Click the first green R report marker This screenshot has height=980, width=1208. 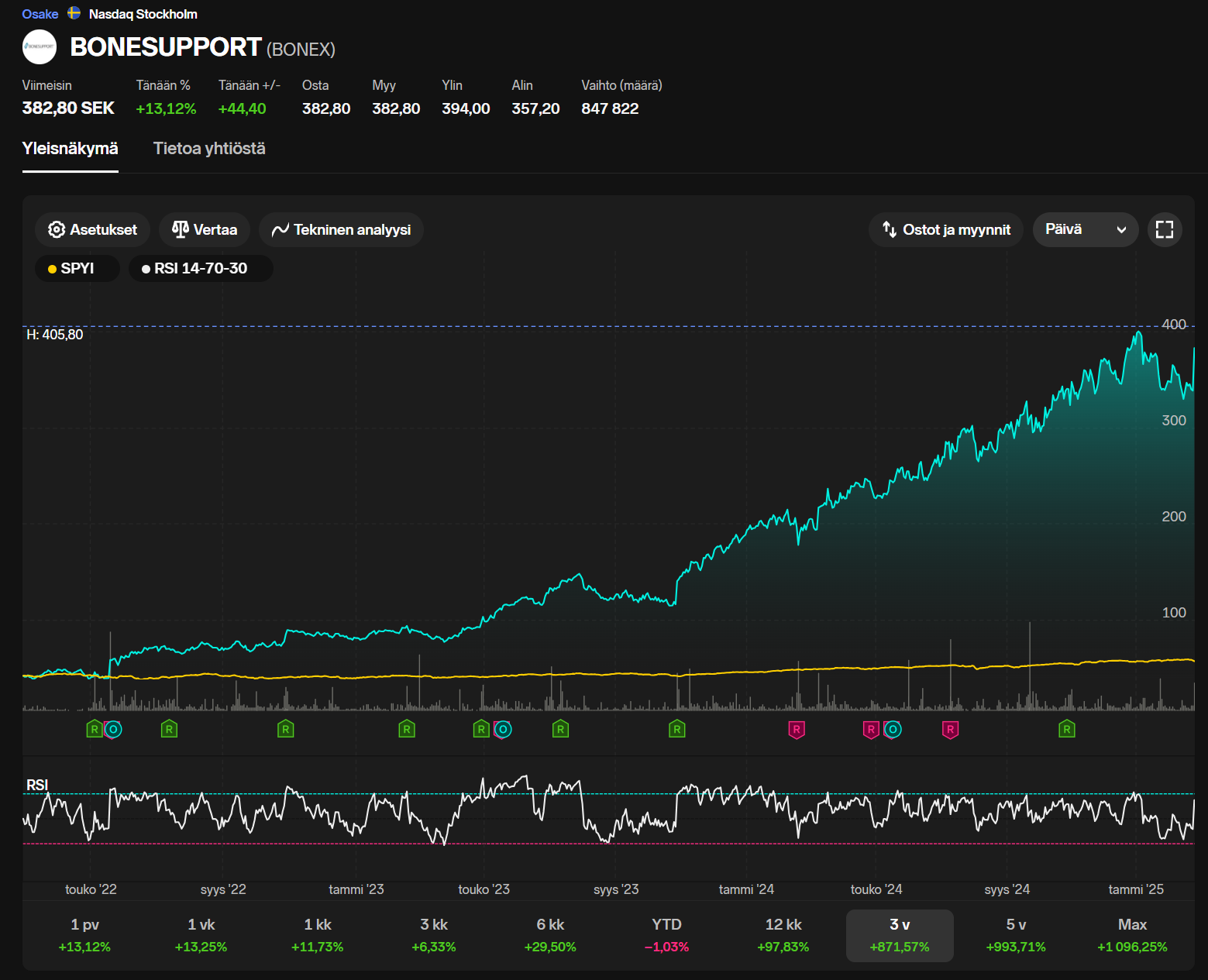pyautogui.click(x=94, y=729)
